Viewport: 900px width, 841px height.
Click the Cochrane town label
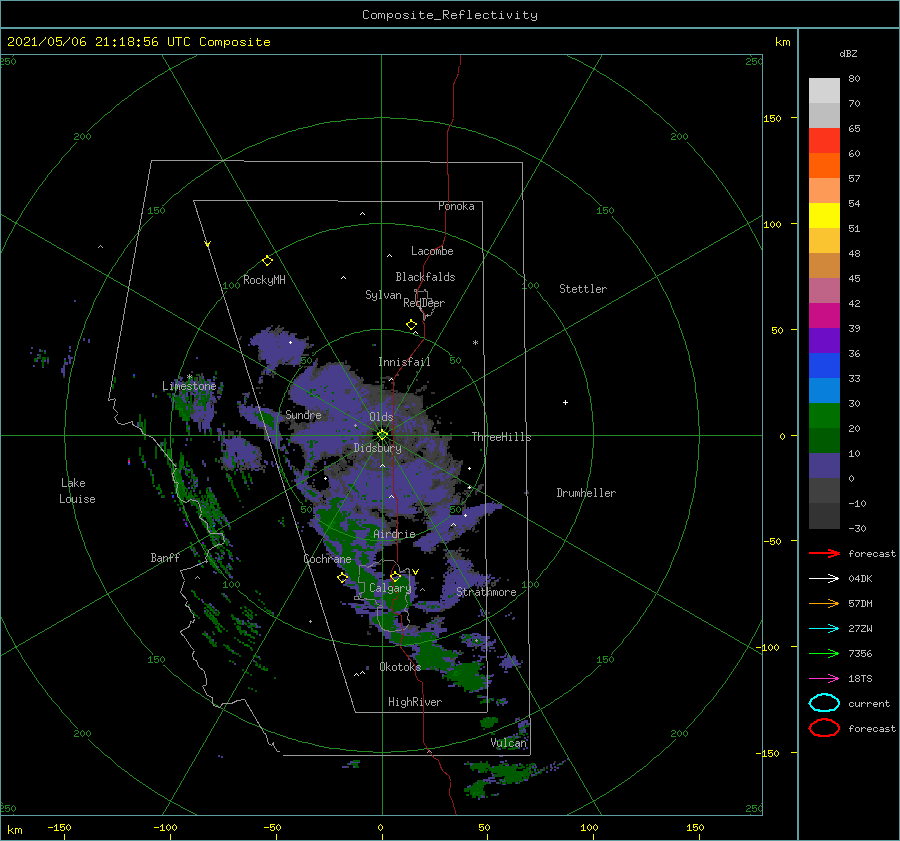[327, 559]
